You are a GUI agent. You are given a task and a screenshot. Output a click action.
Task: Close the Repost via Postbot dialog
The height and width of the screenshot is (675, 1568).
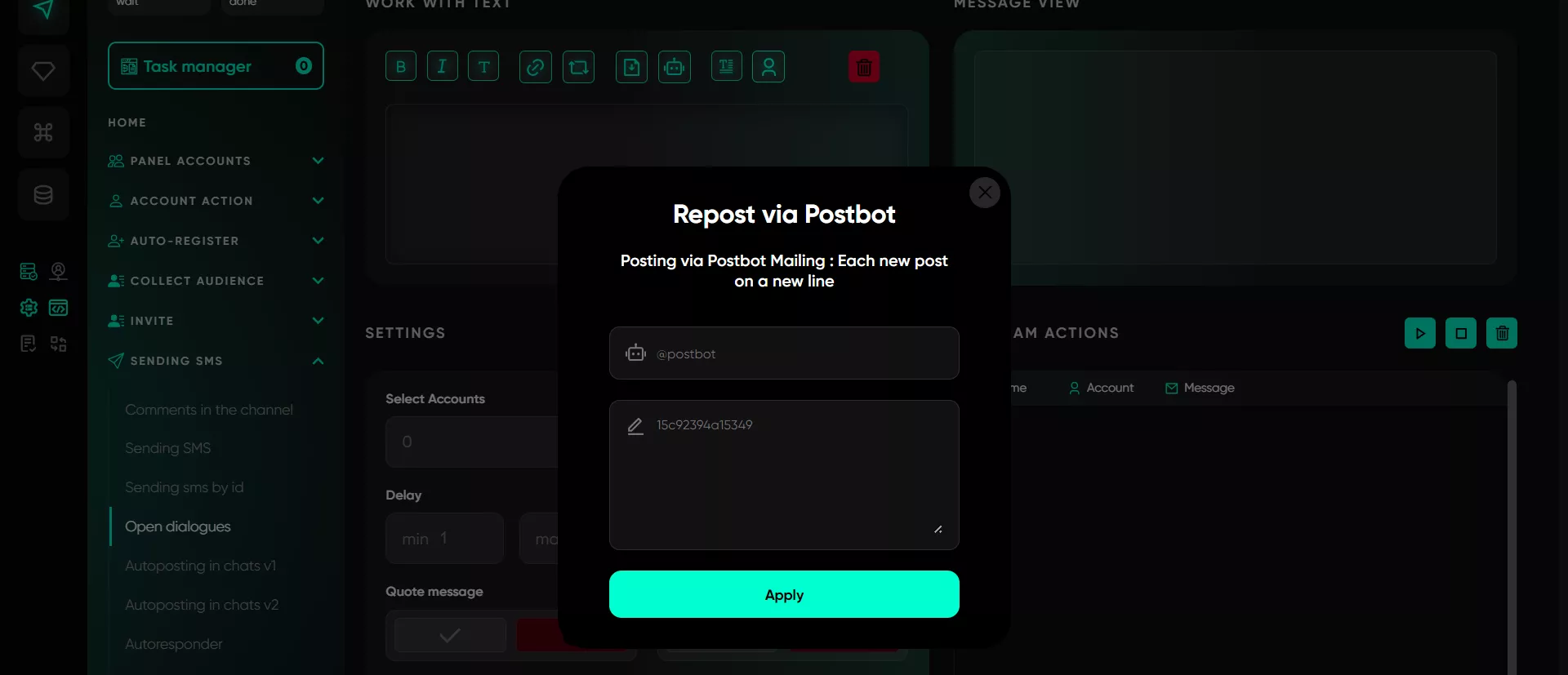[x=985, y=193]
